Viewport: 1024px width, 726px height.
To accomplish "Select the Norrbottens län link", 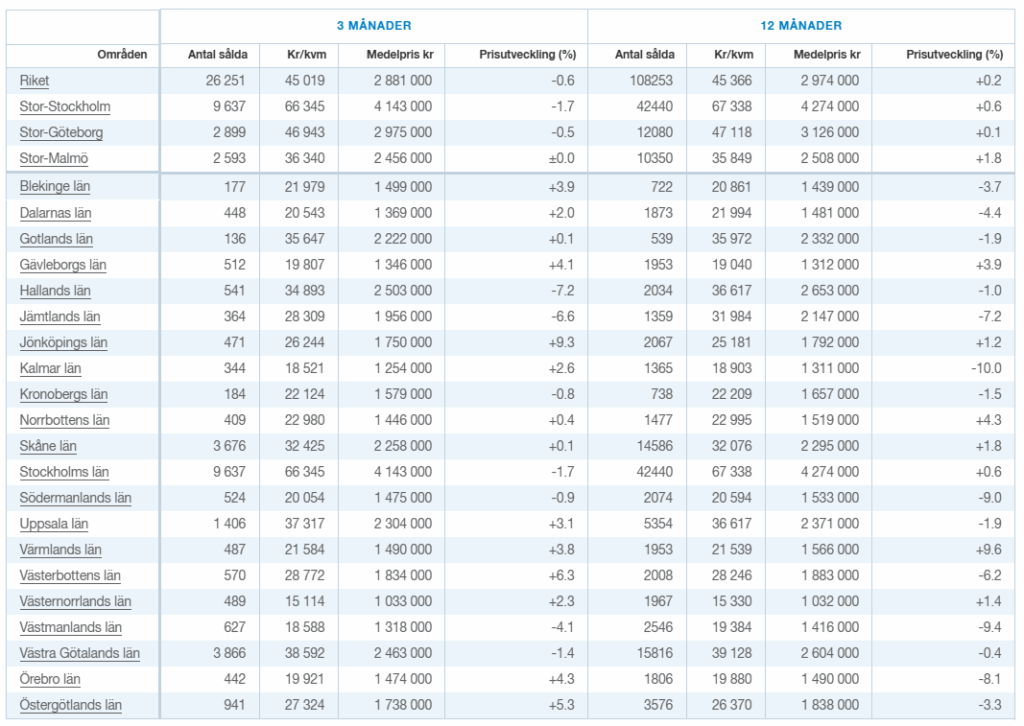I will (64, 421).
